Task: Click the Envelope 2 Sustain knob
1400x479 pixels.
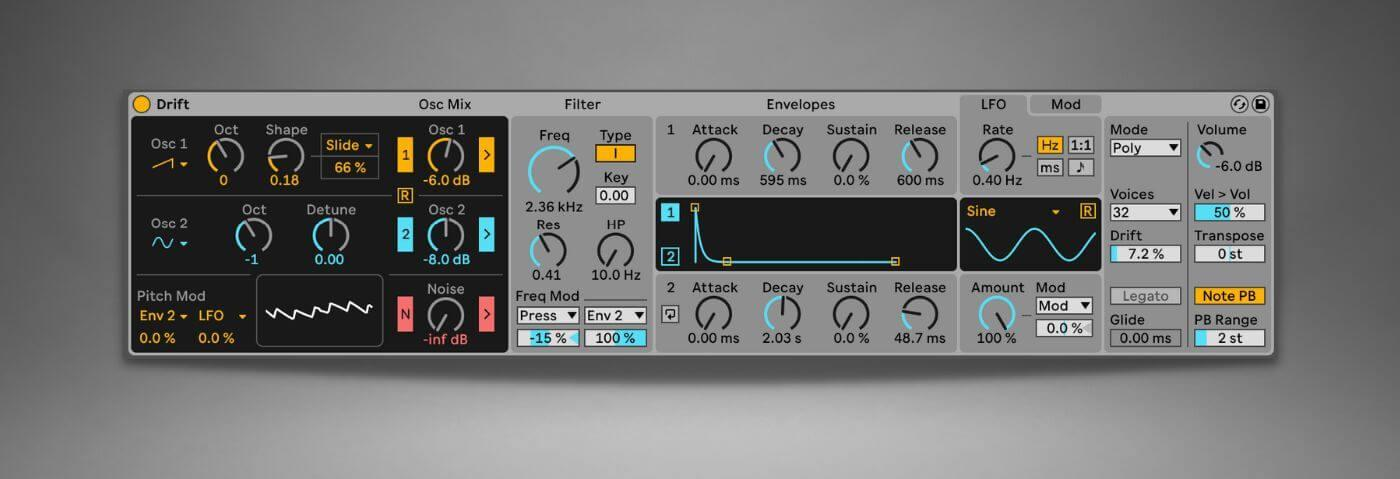Action: pos(851,313)
